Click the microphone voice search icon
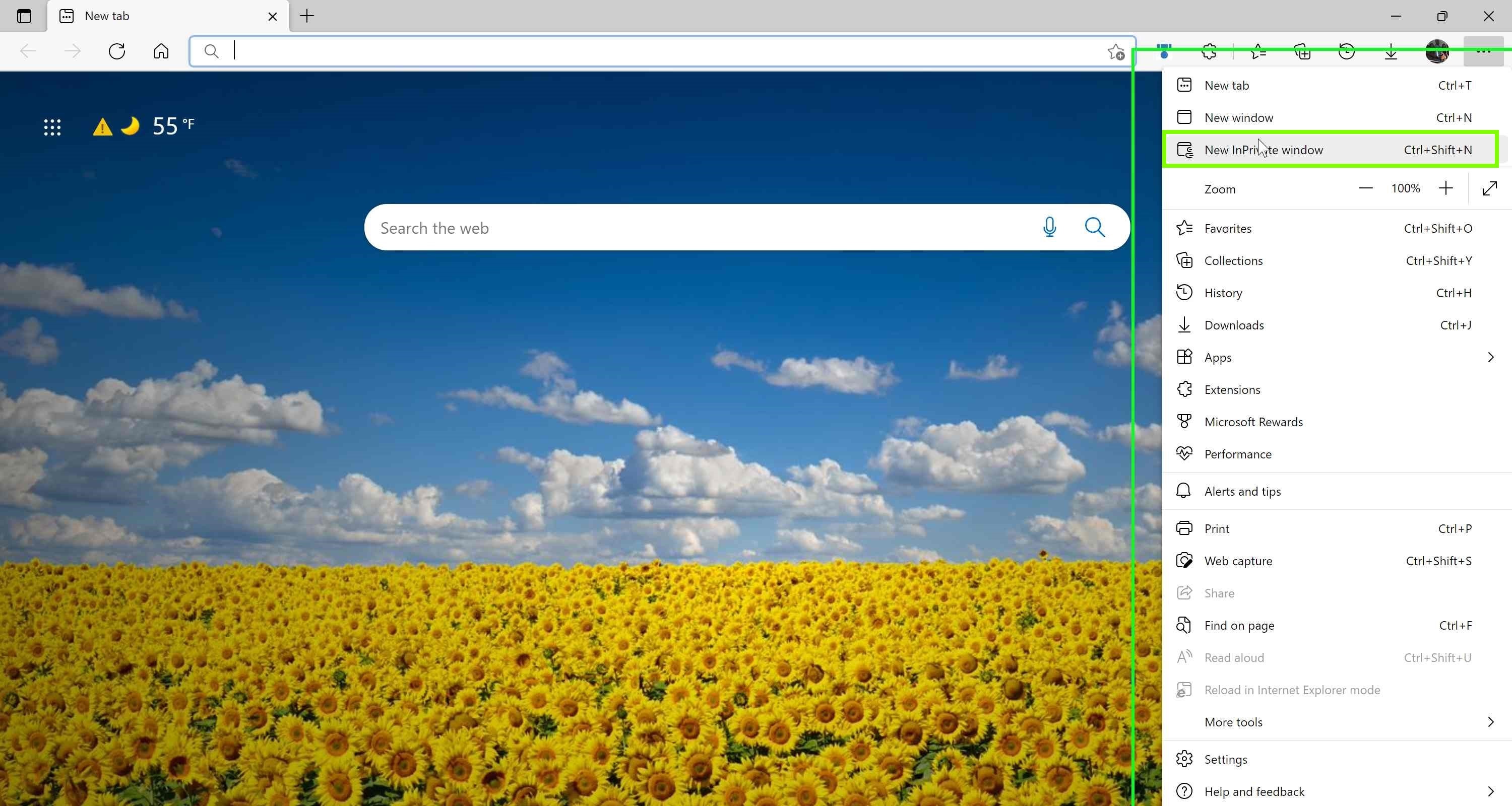1512x806 pixels. coord(1049,227)
